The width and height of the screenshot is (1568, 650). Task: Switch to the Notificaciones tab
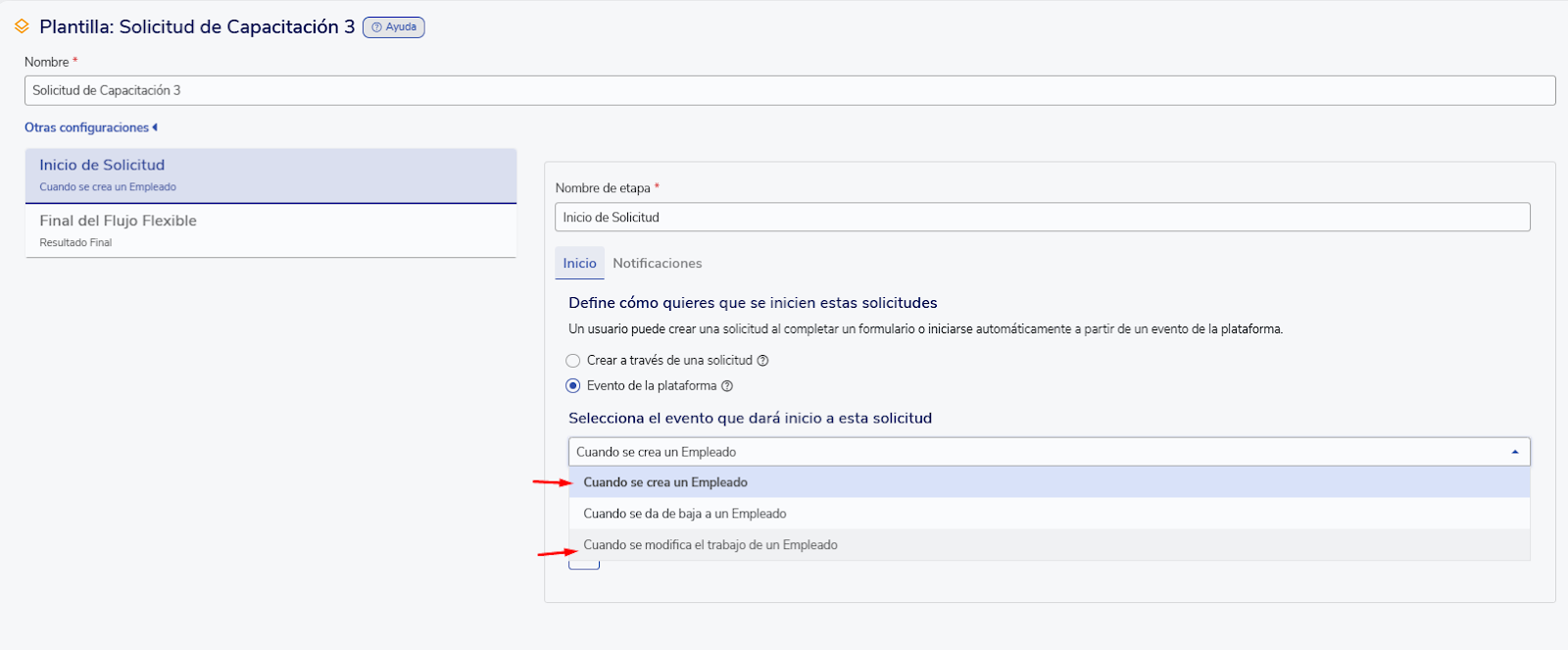[x=657, y=263]
